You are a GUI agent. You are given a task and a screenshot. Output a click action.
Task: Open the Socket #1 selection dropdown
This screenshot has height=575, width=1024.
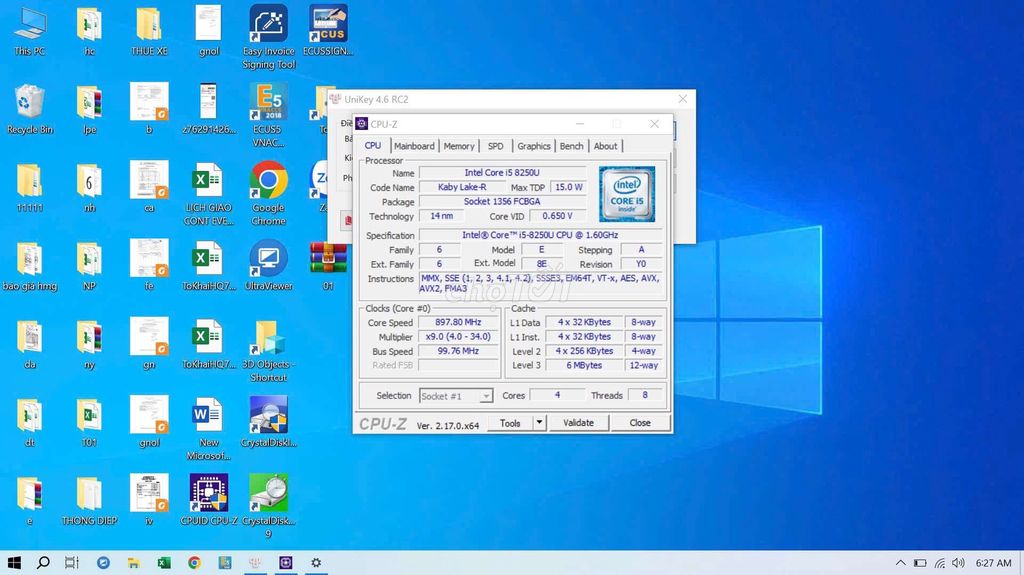(455, 396)
